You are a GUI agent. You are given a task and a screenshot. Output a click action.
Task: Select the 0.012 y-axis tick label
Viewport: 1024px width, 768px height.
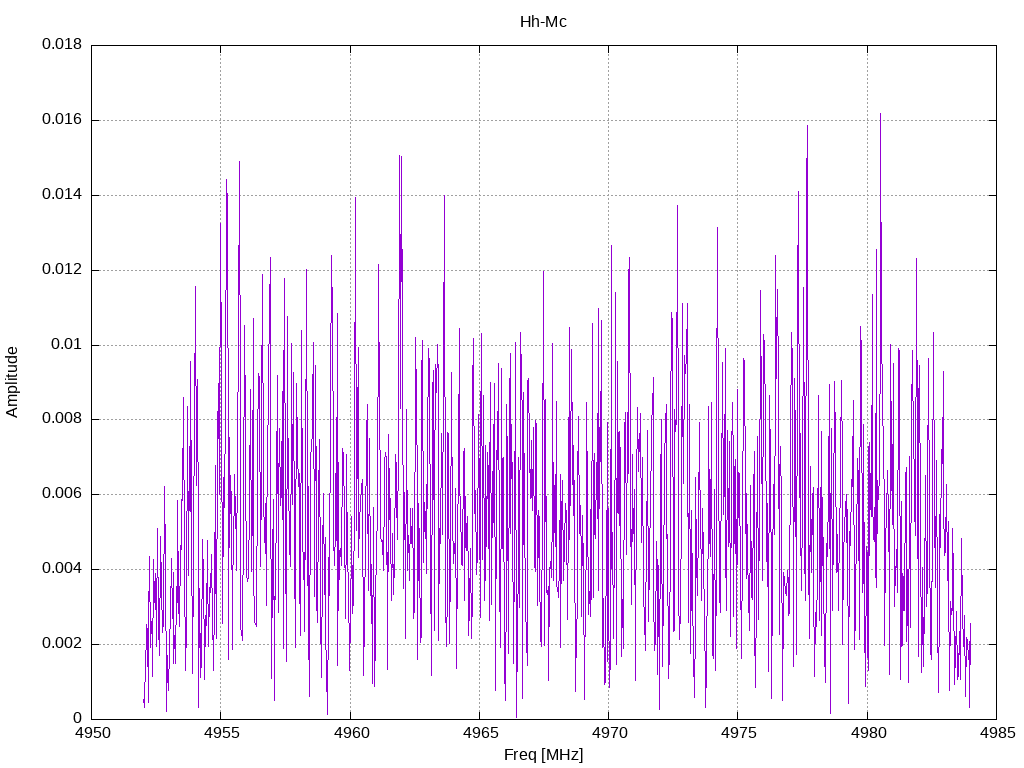[x=62, y=270]
